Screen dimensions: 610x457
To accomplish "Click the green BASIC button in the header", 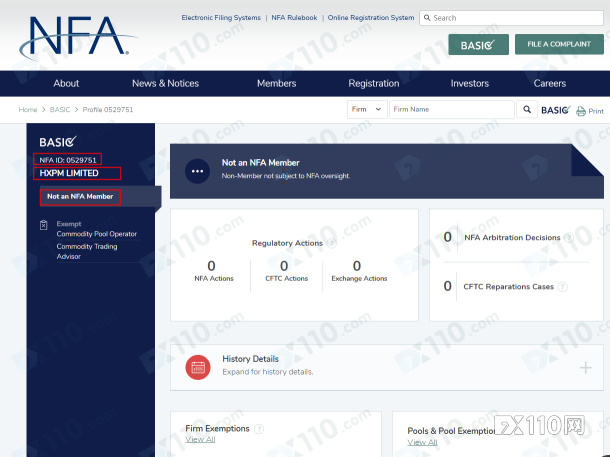I will coord(478,45).
